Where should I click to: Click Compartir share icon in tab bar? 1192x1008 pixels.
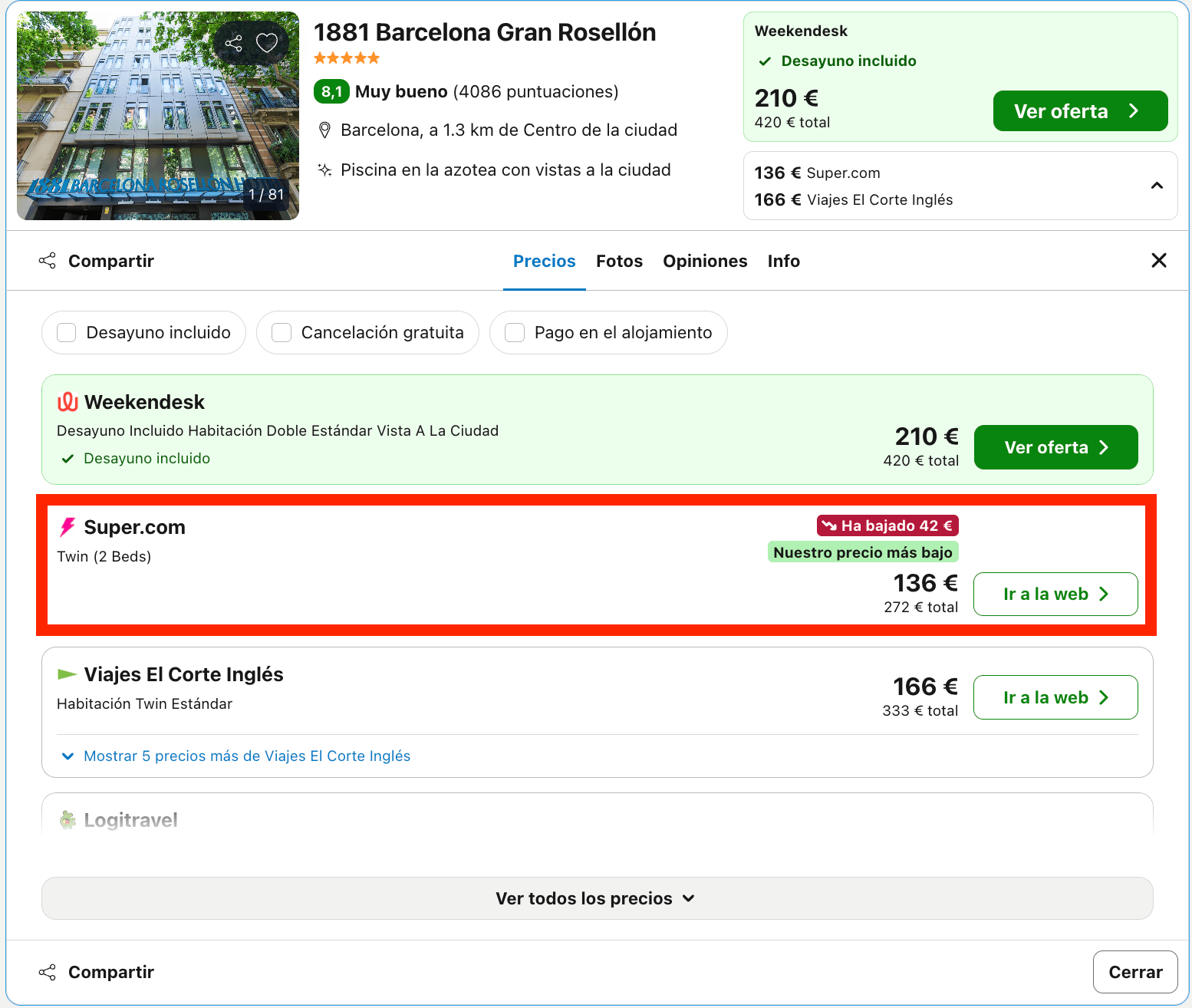click(x=48, y=261)
